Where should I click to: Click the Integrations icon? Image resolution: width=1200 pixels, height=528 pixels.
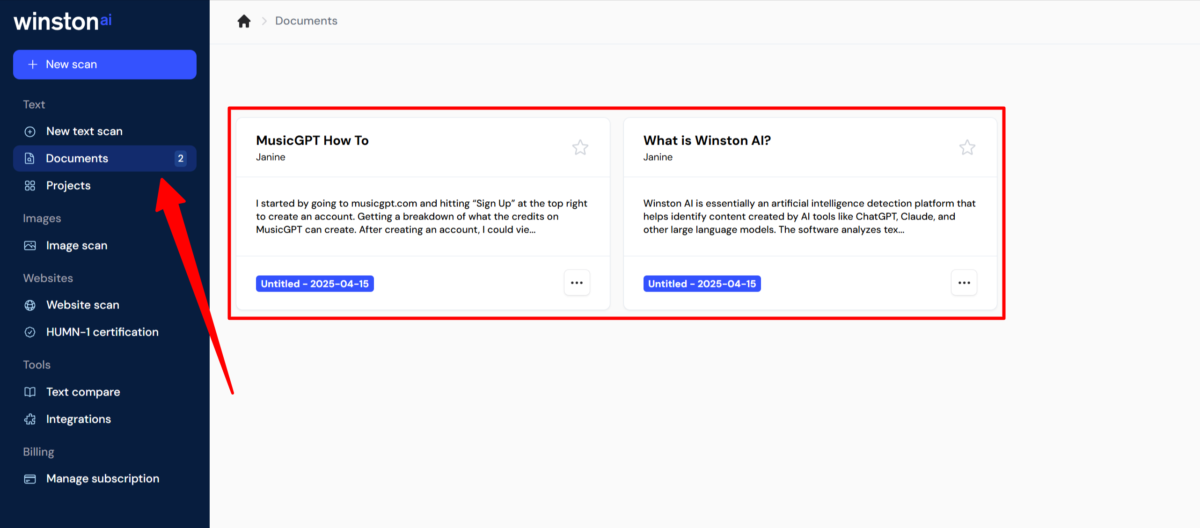point(30,419)
